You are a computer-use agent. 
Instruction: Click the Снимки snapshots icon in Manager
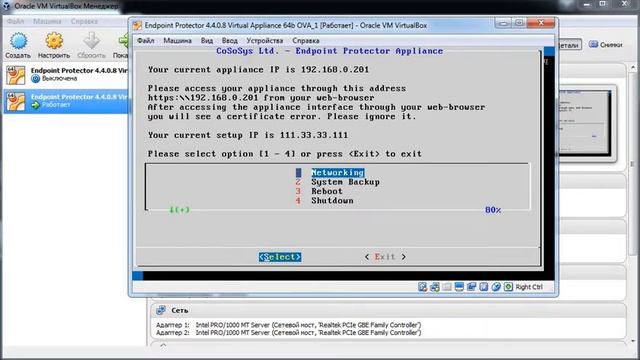[593, 44]
